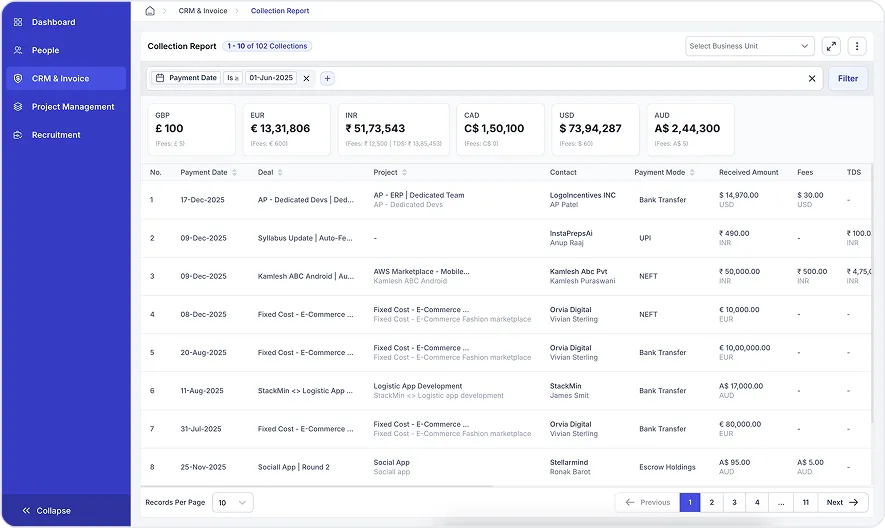885x528 pixels.
Task: Click the home icon in breadcrumb
Action: click(150, 11)
